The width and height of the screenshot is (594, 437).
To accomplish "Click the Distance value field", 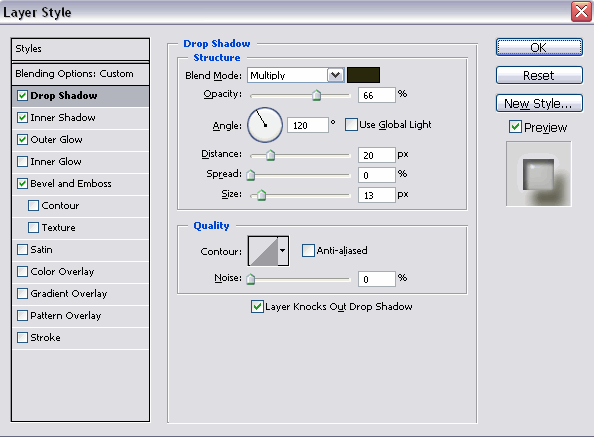I will pos(377,155).
